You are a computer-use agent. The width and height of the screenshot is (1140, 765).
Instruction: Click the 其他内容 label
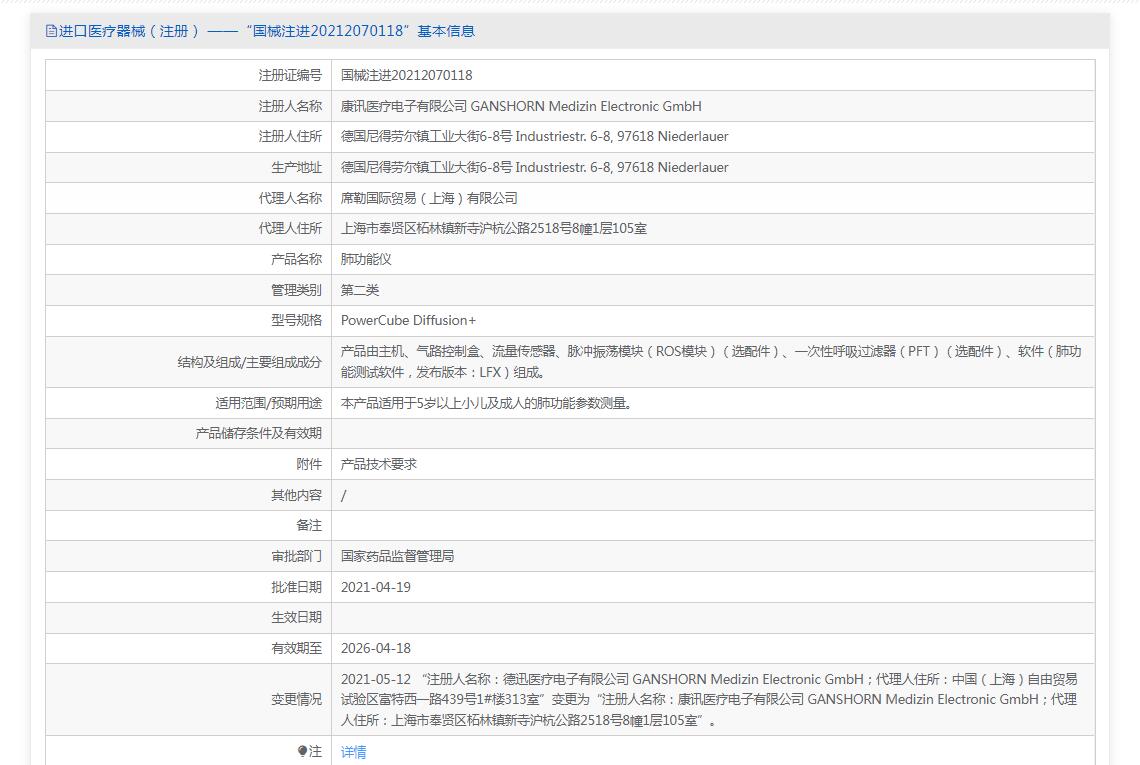point(297,495)
